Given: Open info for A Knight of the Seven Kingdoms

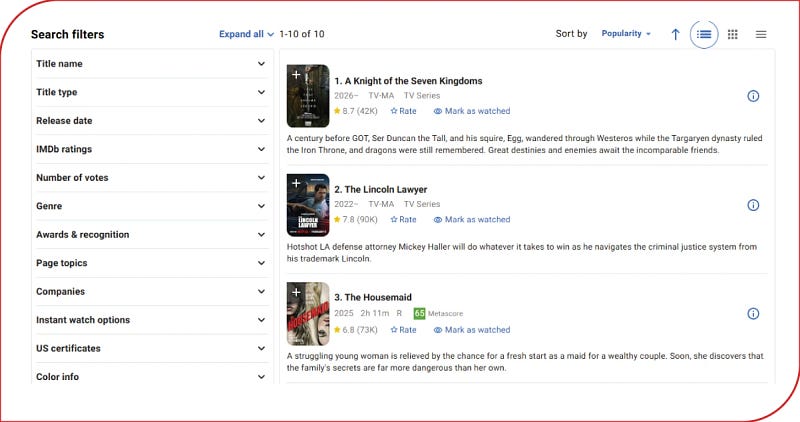Looking at the screenshot, I should [753, 96].
